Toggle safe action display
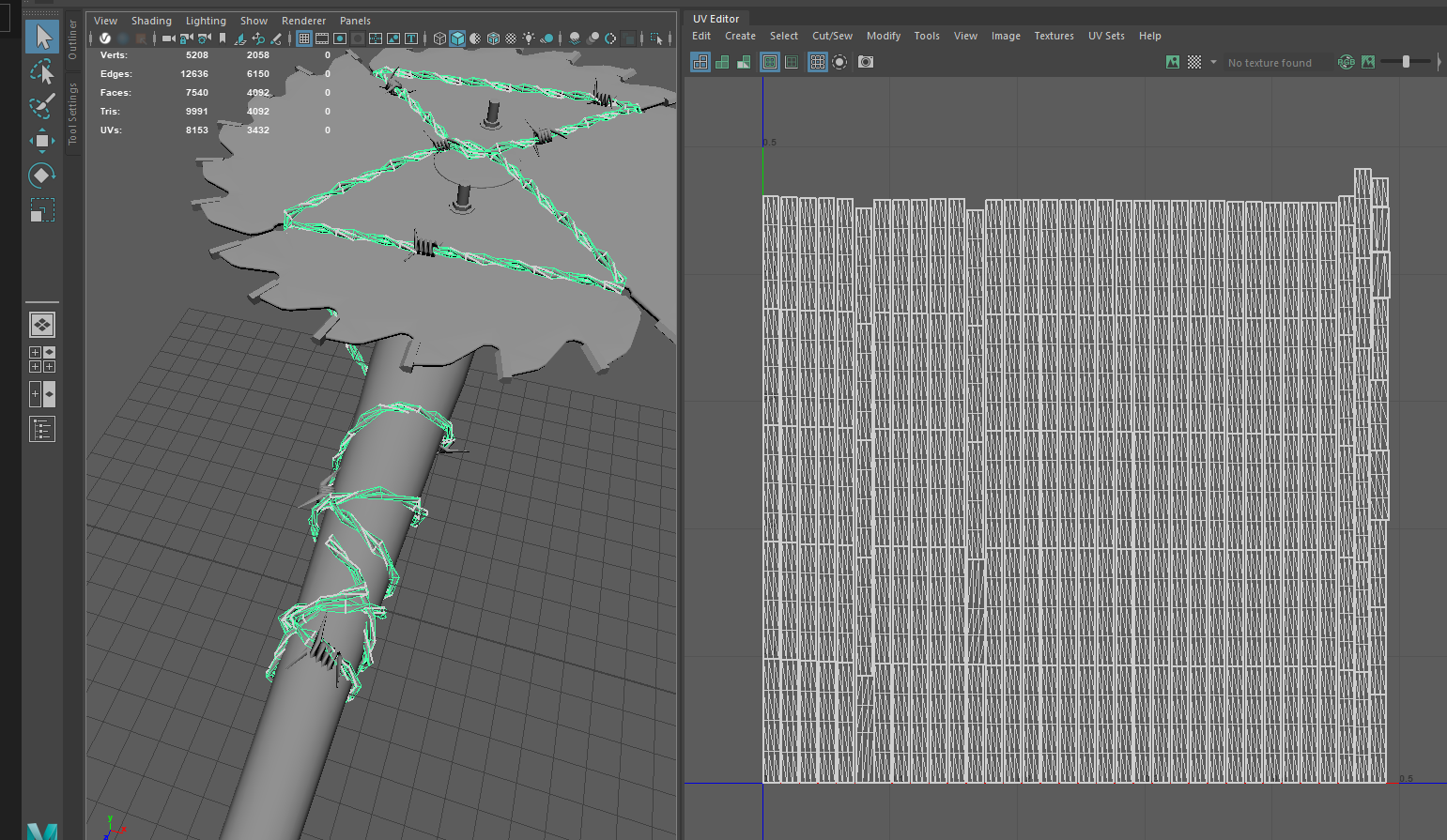1447x840 pixels. [x=393, y=38]
